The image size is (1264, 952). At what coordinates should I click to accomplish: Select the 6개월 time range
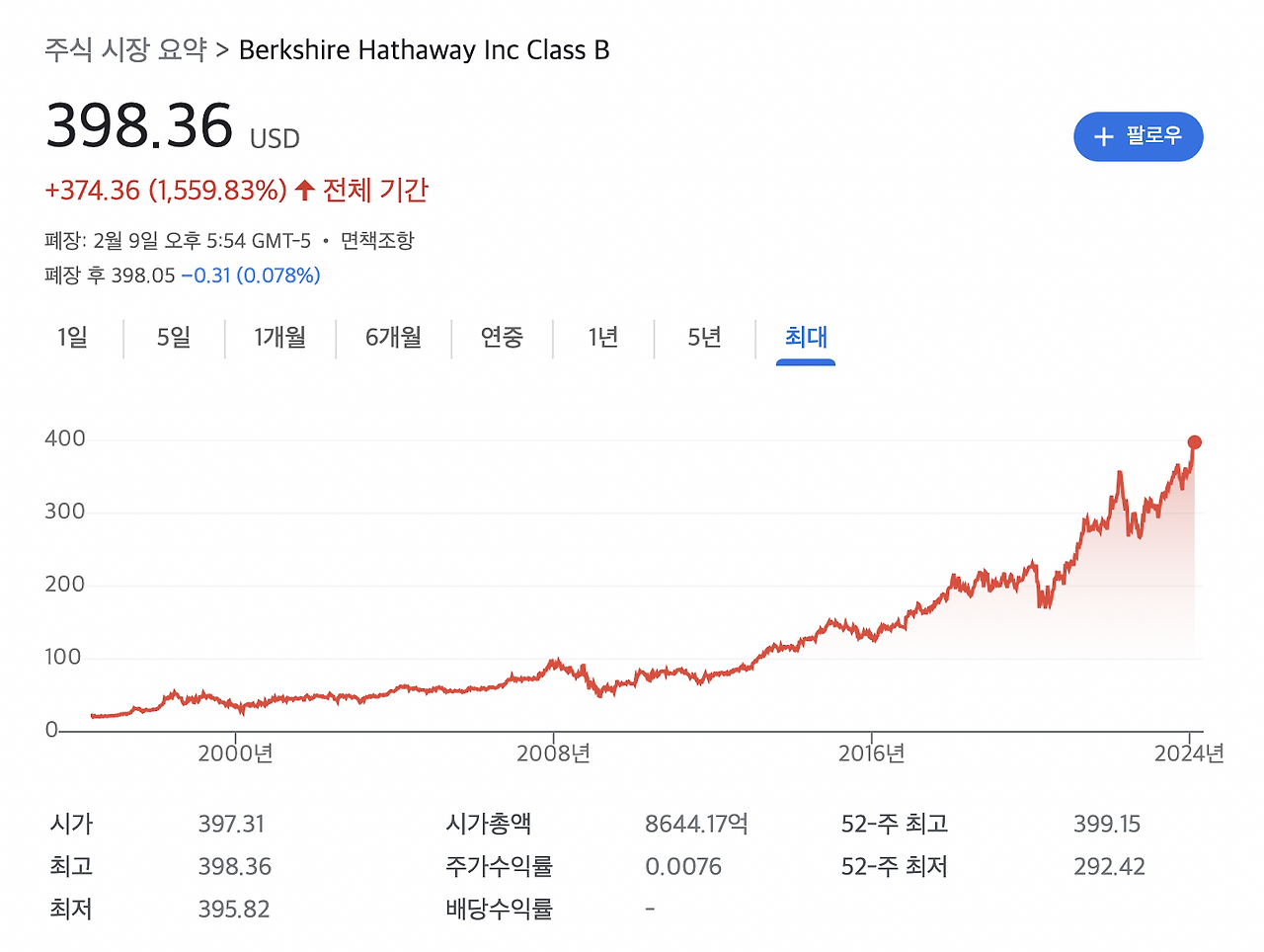[x=392, y=338]
